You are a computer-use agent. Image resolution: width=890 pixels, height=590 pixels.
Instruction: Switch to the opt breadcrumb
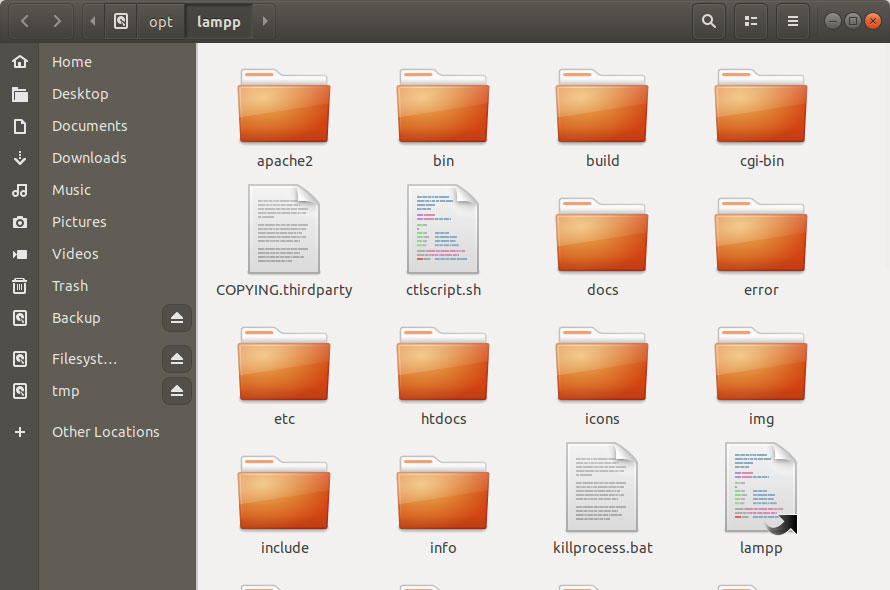tap(160, 20)
